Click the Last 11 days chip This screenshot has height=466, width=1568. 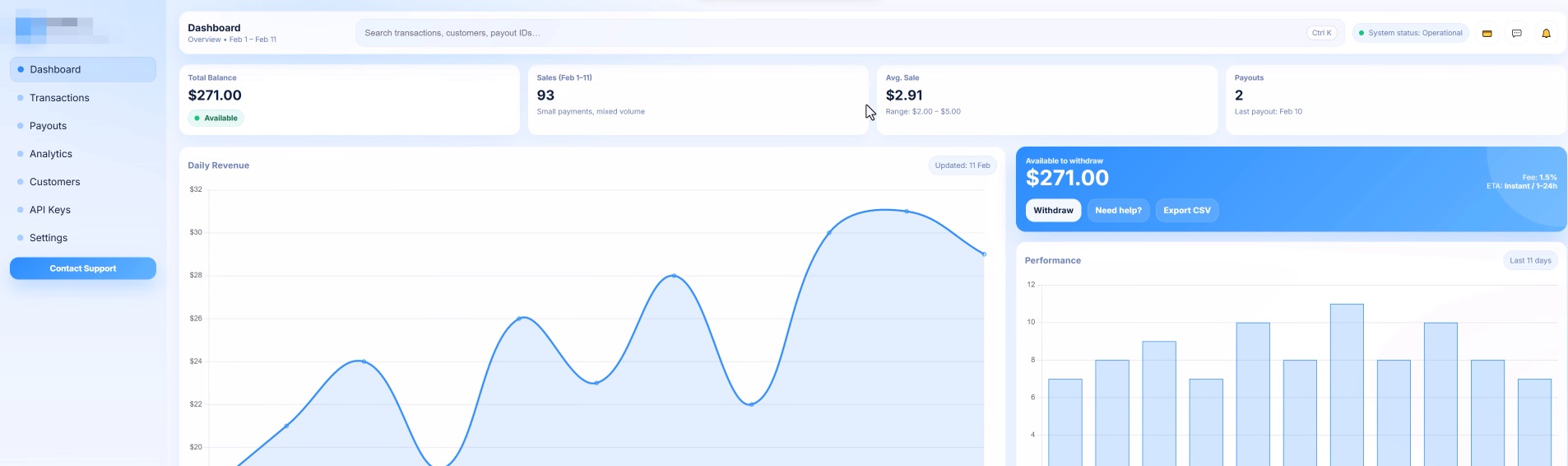[x=1530, y=261]
